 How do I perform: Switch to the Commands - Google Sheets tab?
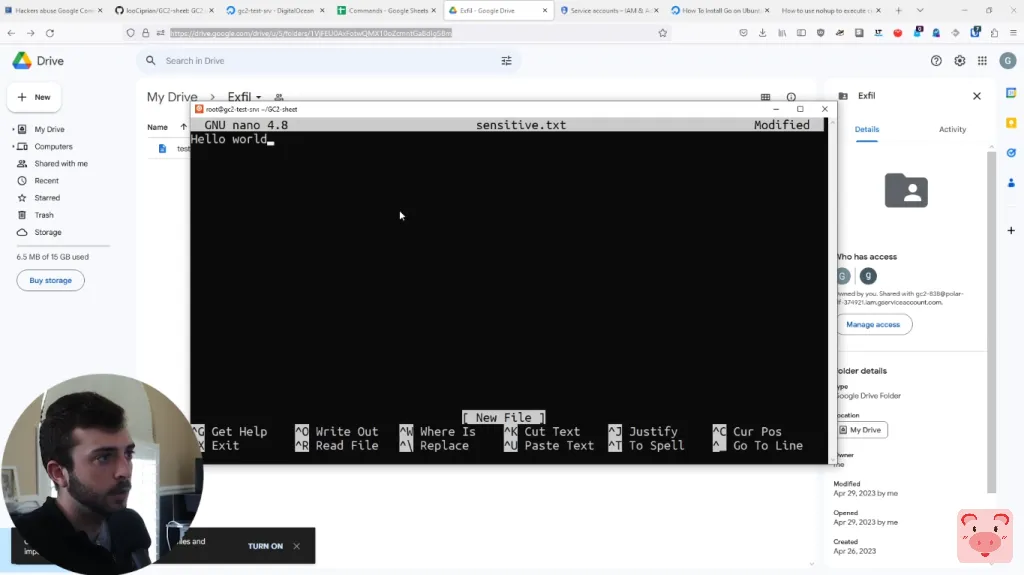(387, 10)
